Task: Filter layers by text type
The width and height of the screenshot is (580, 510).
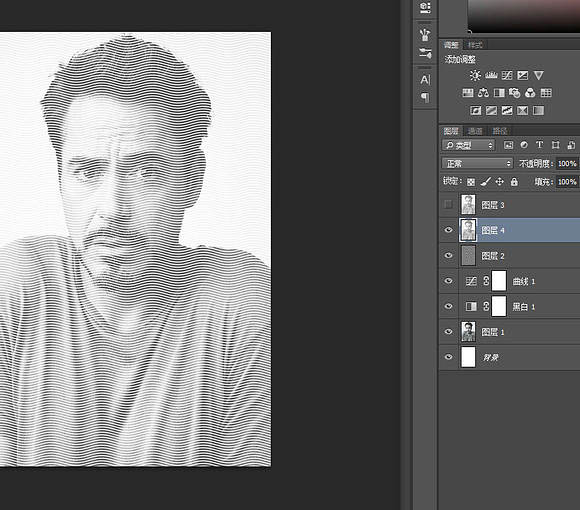Action: [x=539, y=145]
